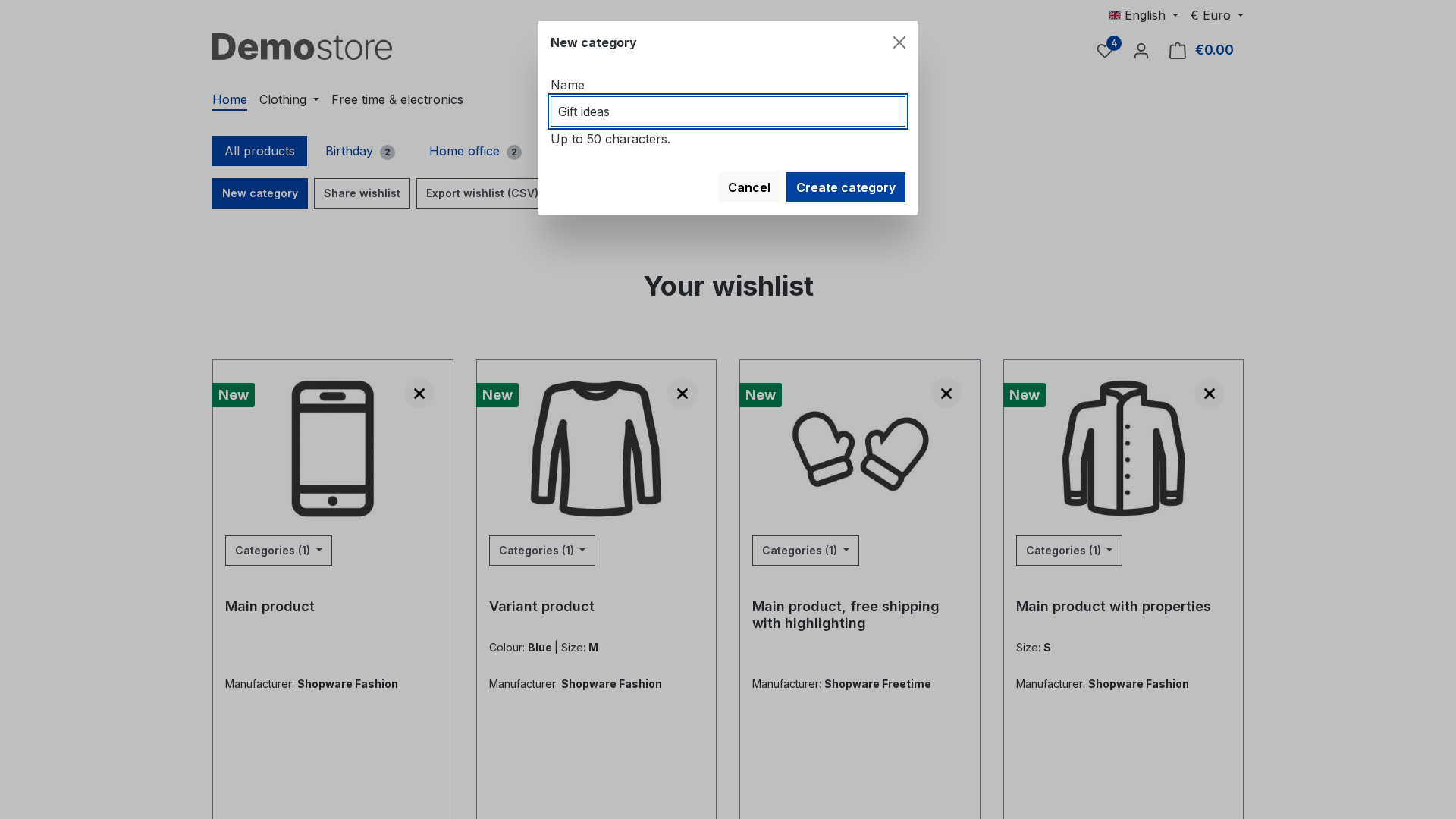Viewport: 1456px width, 819px height.
Task: Click the Share wishlist button
Action: tap(362, 193)
